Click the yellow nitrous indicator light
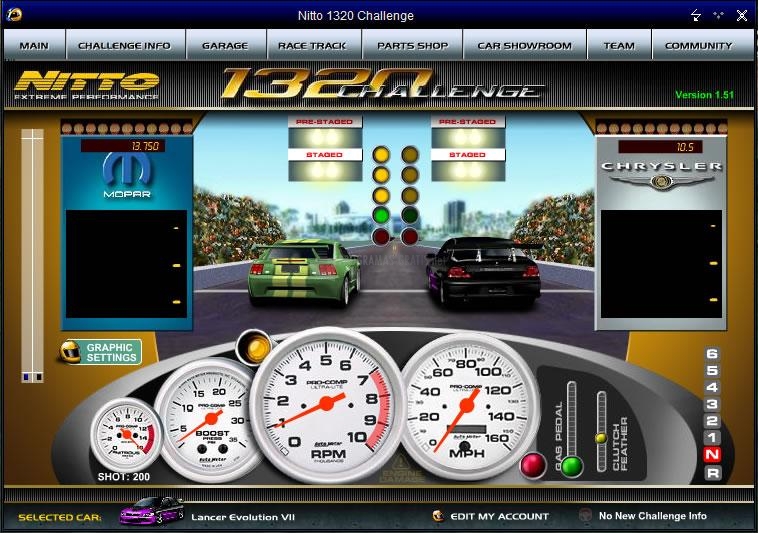Screen dimensions: 758x533 tap(255, 347)
